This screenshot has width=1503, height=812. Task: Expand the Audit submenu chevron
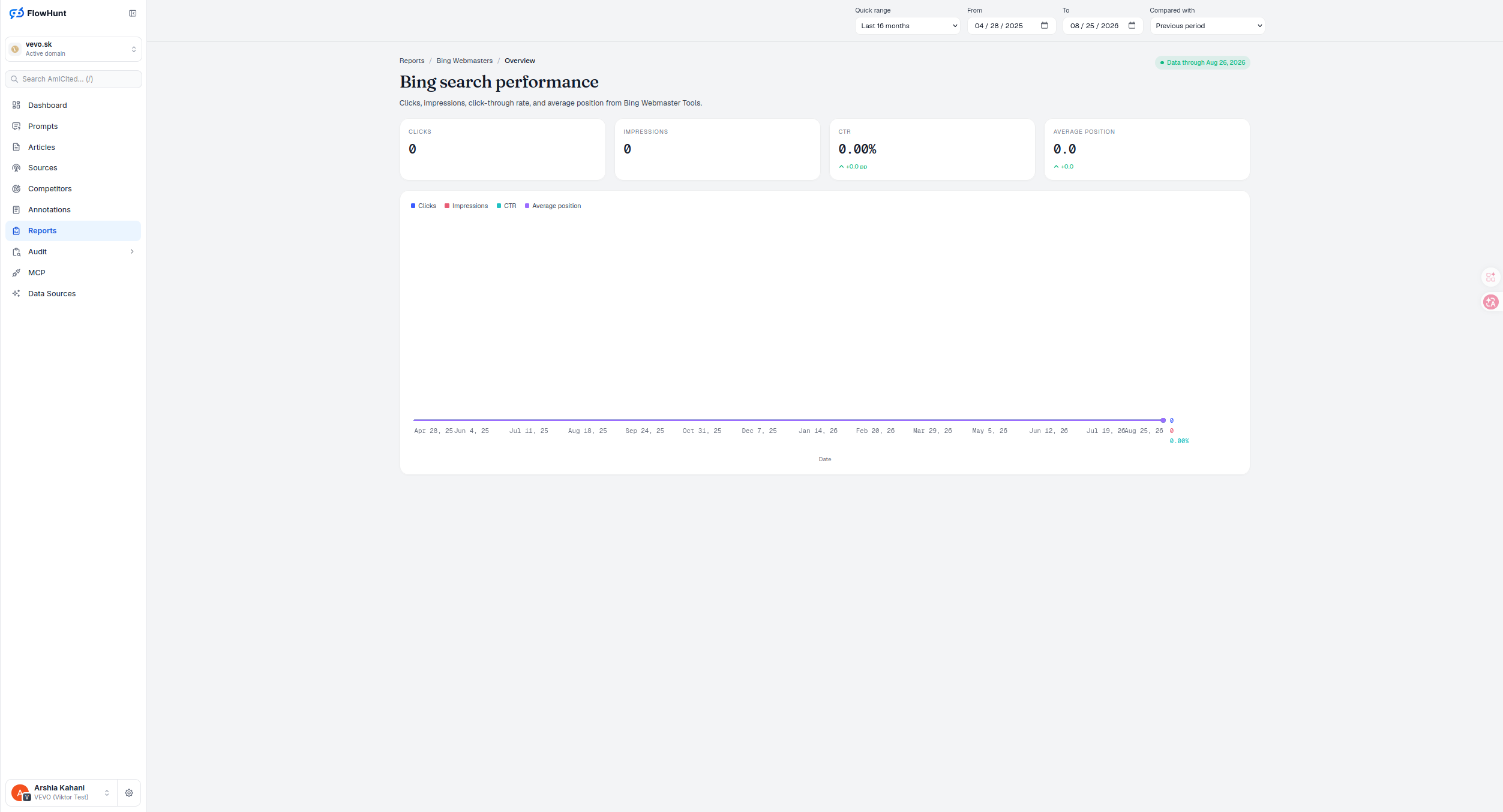pos(132,252)
